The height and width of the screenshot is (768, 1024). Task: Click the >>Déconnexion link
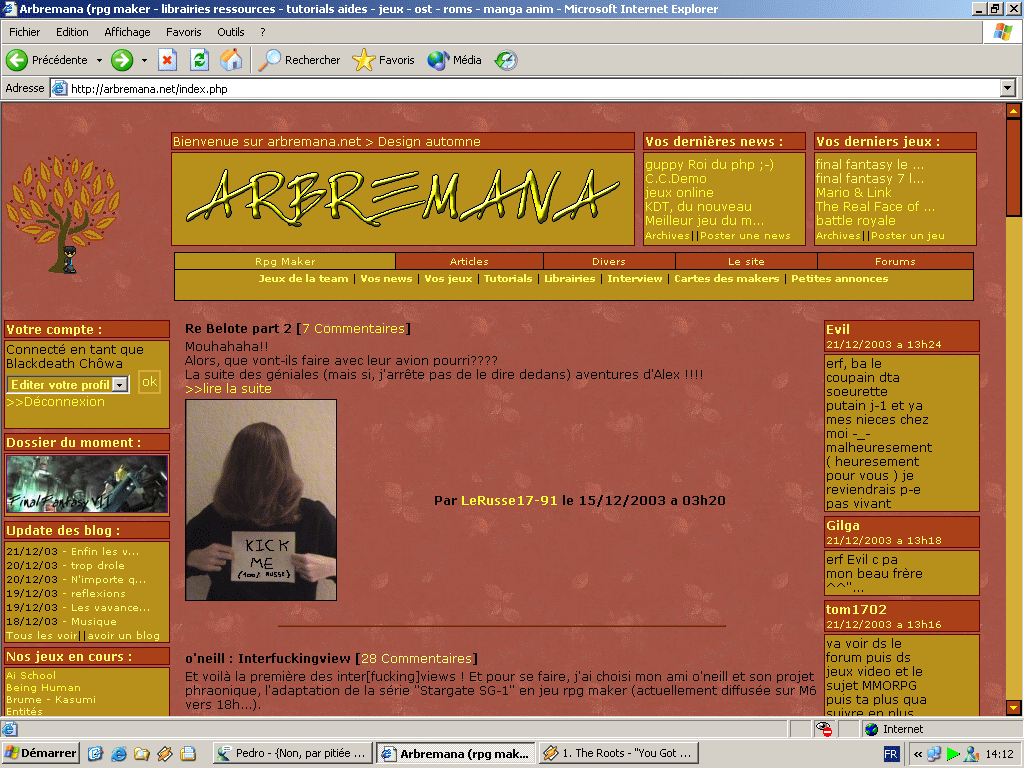[x=56, y=402]
